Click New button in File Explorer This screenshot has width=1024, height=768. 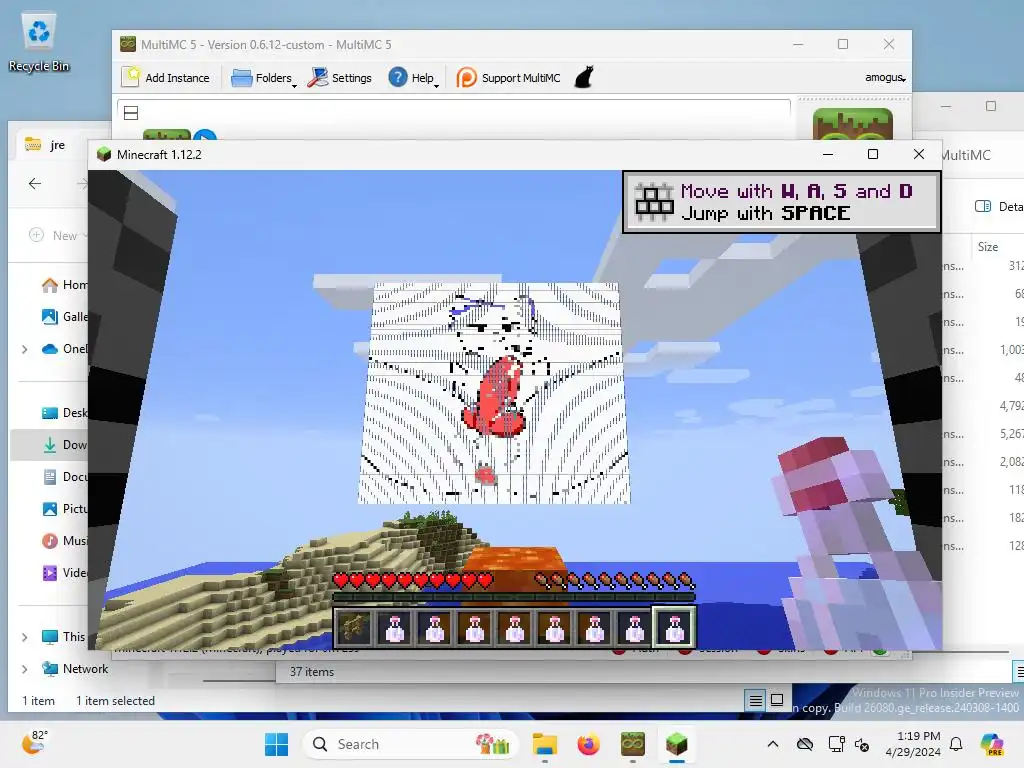tap(57, 235)
